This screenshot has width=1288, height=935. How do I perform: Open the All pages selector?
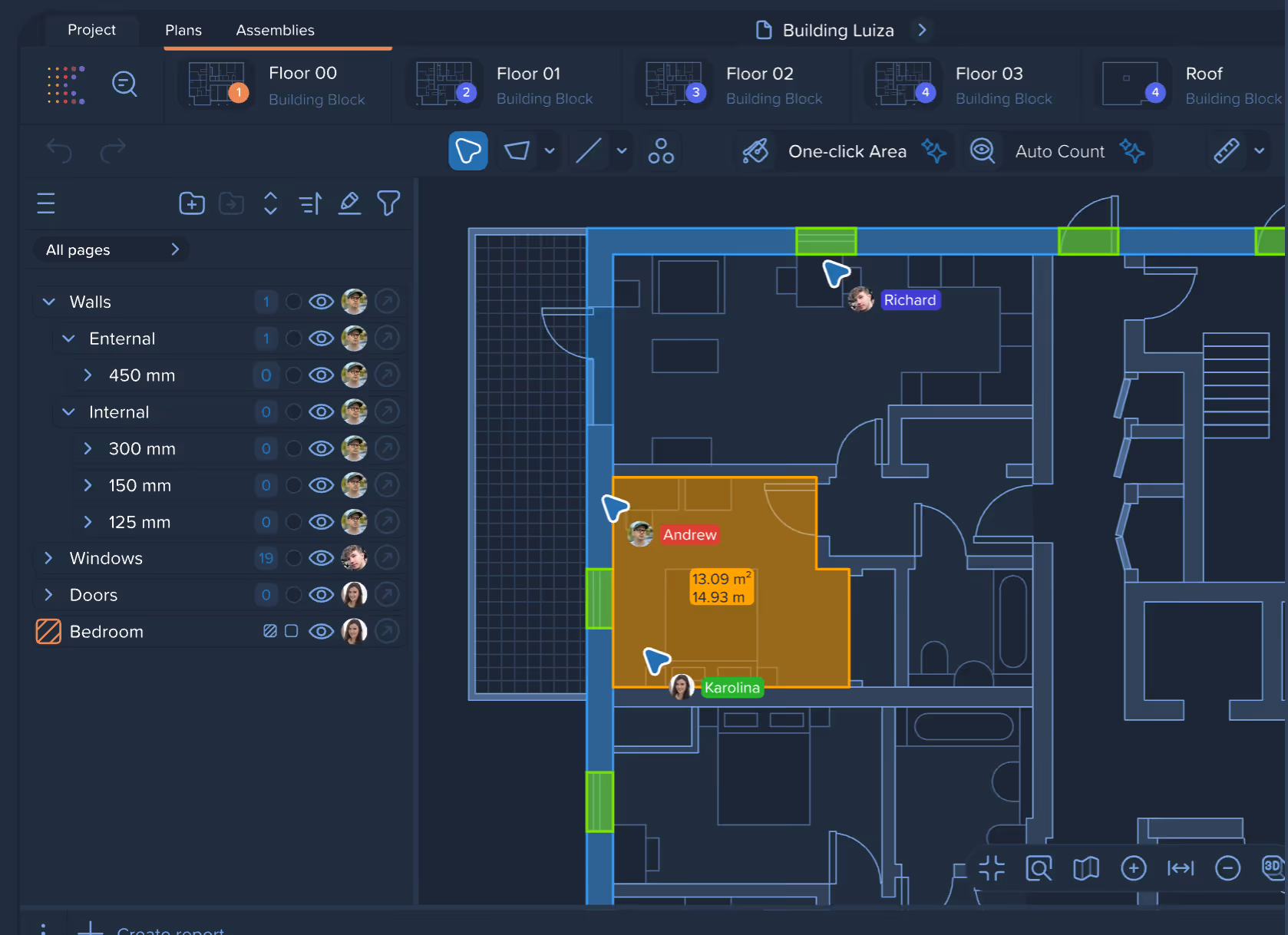pyautogui.click(x=110, y=249)
